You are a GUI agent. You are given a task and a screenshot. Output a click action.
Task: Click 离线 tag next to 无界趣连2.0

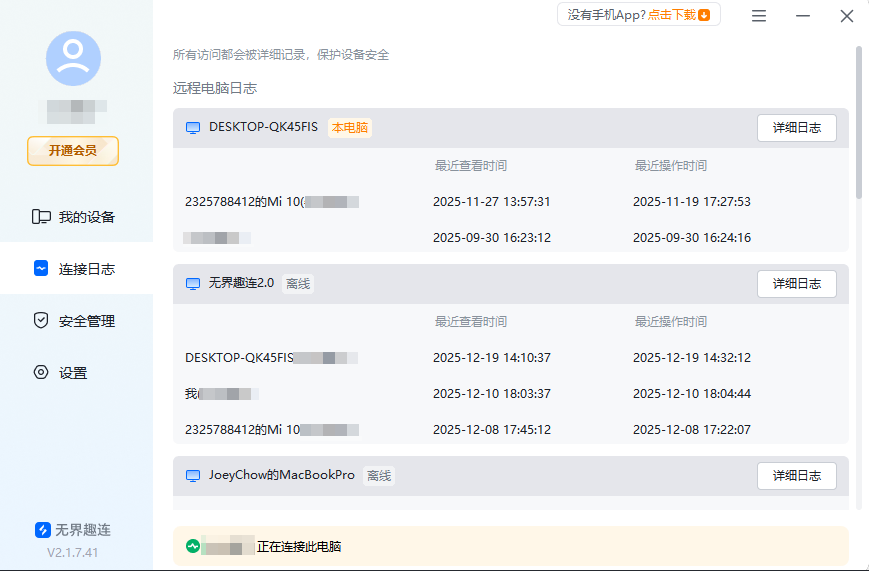click(298, 284)
